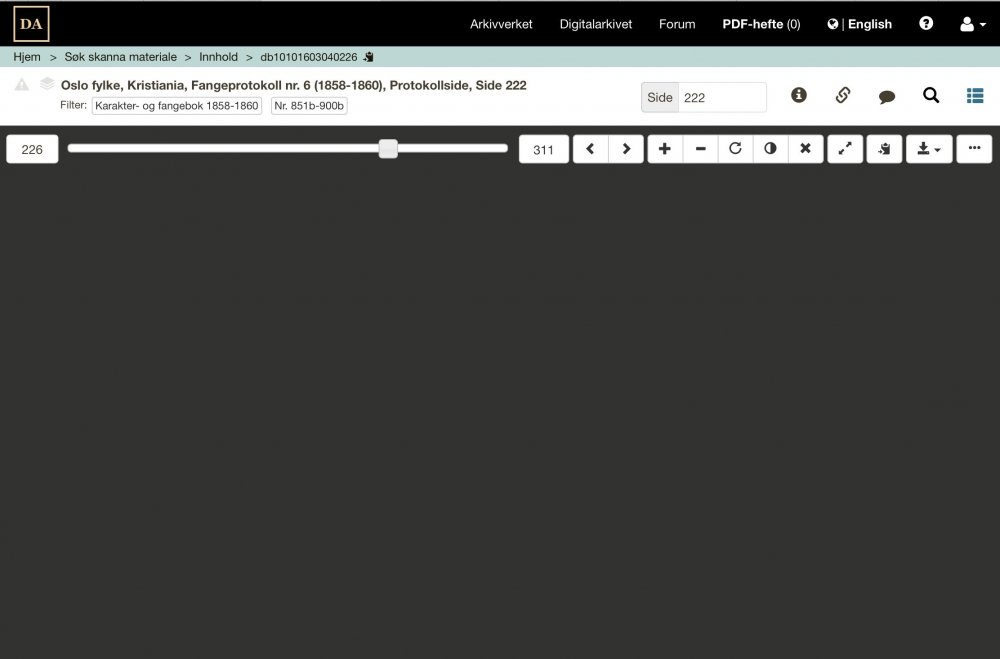Rotate the image with the circular arrow
Screen dimensions: 1000x659
pyautogui.click(x=735, y=149)
